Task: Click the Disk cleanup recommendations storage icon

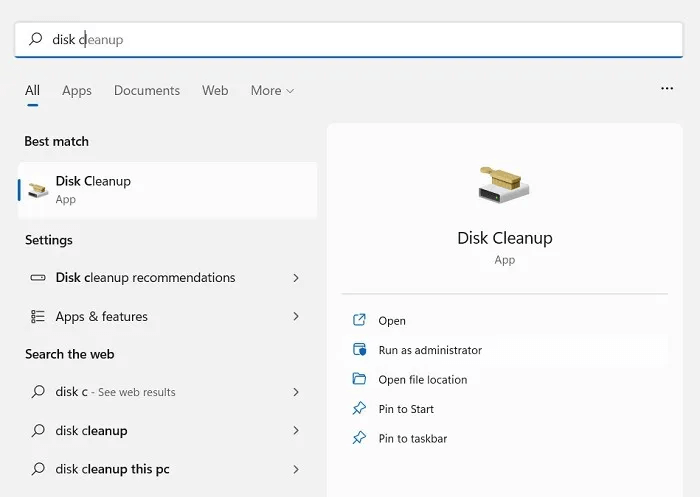Action: (x=38, y=278)
